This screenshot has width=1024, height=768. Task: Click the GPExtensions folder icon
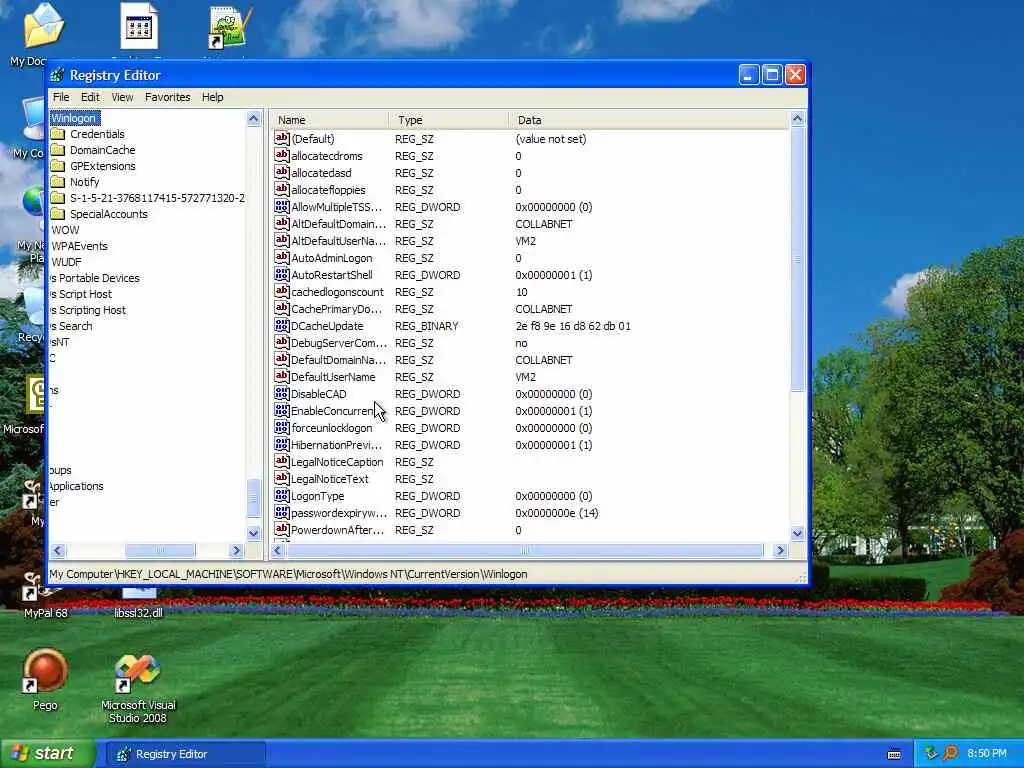pos(58,166)
